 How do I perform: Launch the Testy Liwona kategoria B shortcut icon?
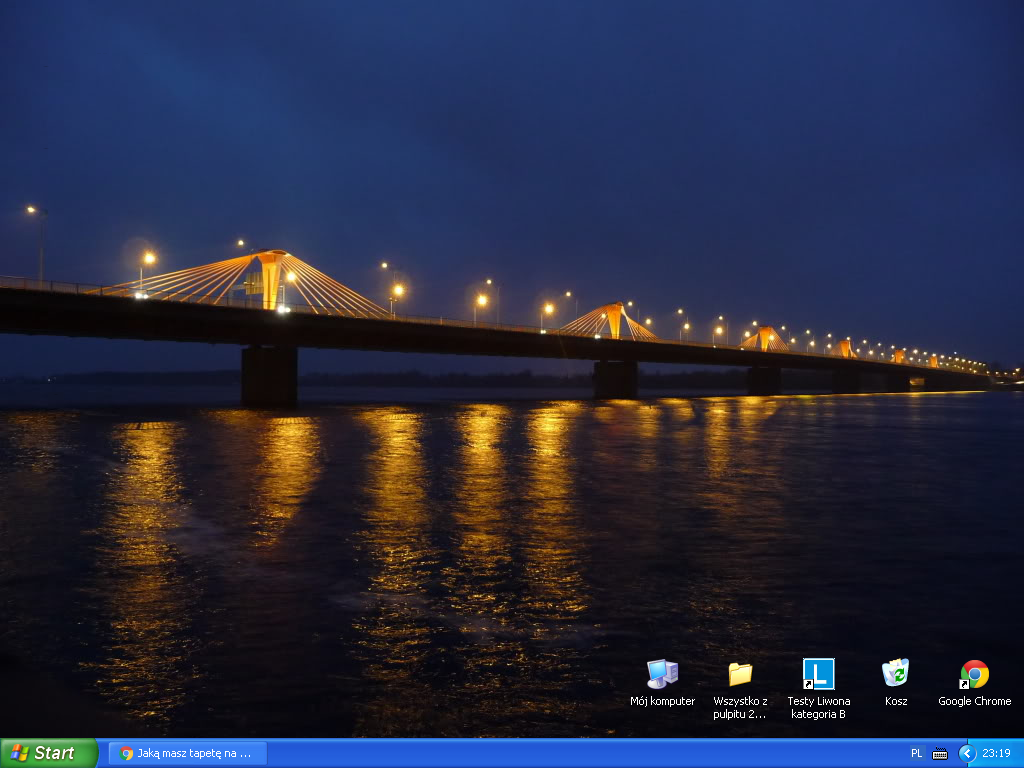(x=818, y=674)
